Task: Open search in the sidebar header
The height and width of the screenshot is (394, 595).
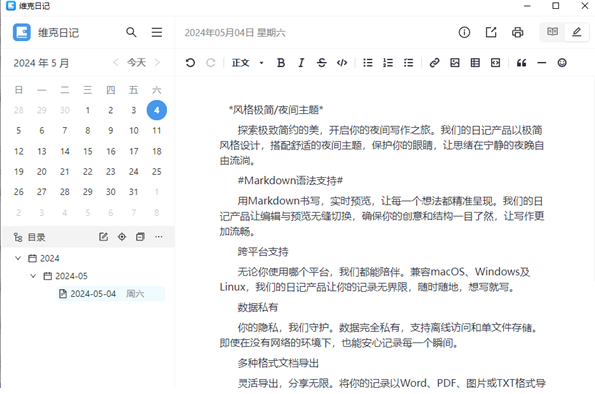Action: point(131,32)
